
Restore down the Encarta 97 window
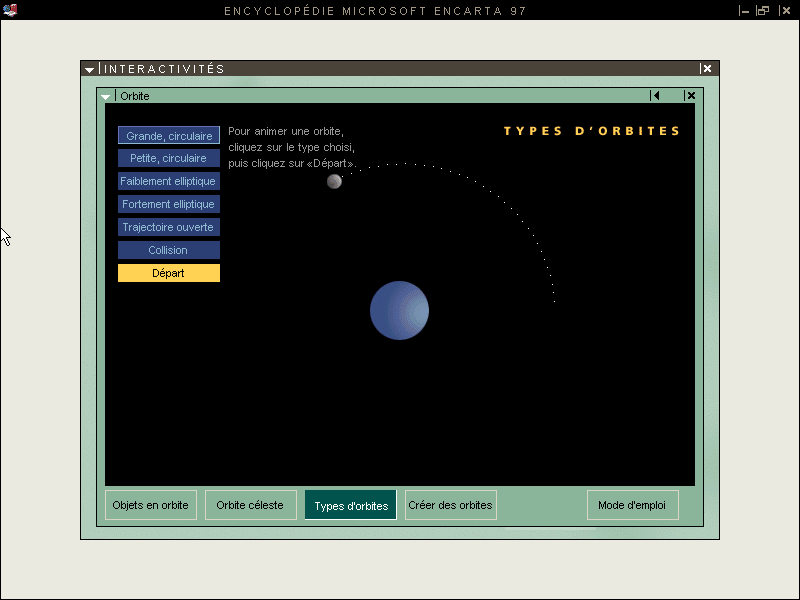point(763,11)
